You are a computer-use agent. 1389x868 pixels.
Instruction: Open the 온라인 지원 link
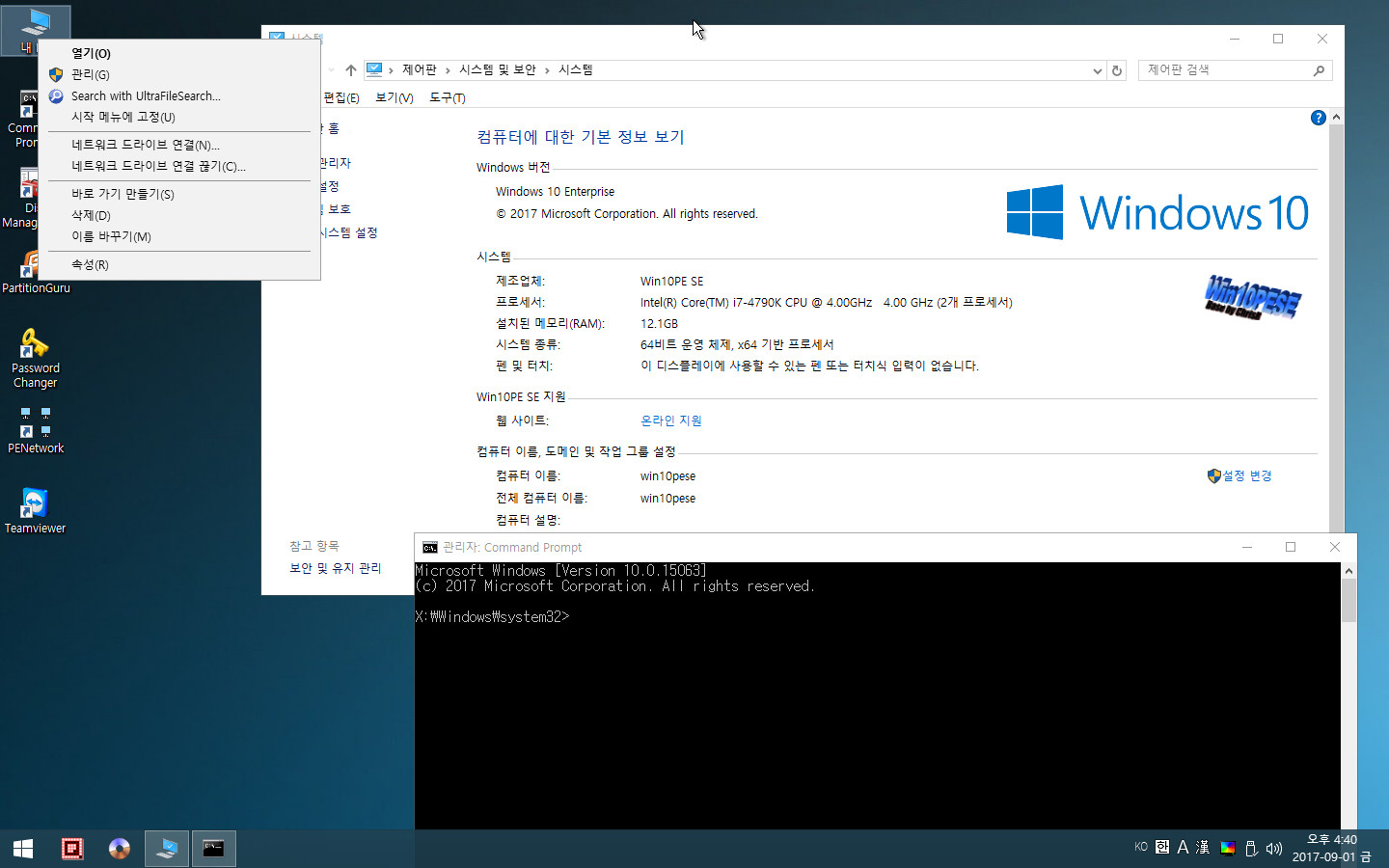click(x=671, y=420)
